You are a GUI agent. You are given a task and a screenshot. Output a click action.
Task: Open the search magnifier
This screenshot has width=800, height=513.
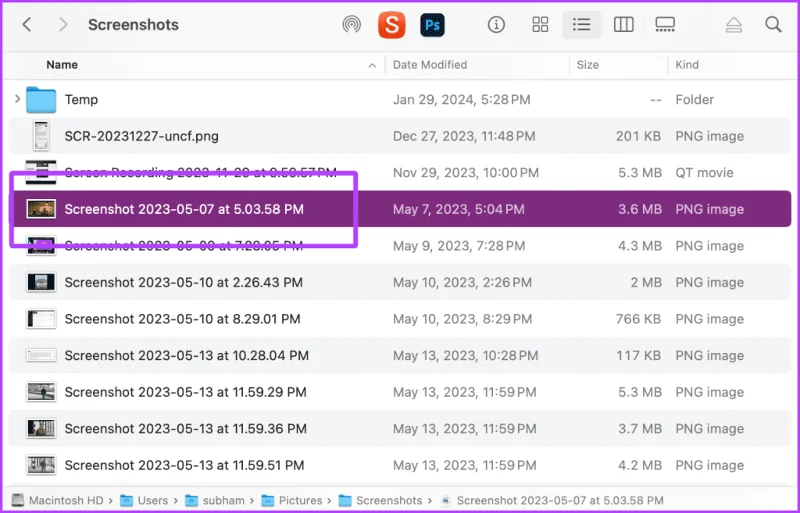pyautogui.click(x=773, y=24)
